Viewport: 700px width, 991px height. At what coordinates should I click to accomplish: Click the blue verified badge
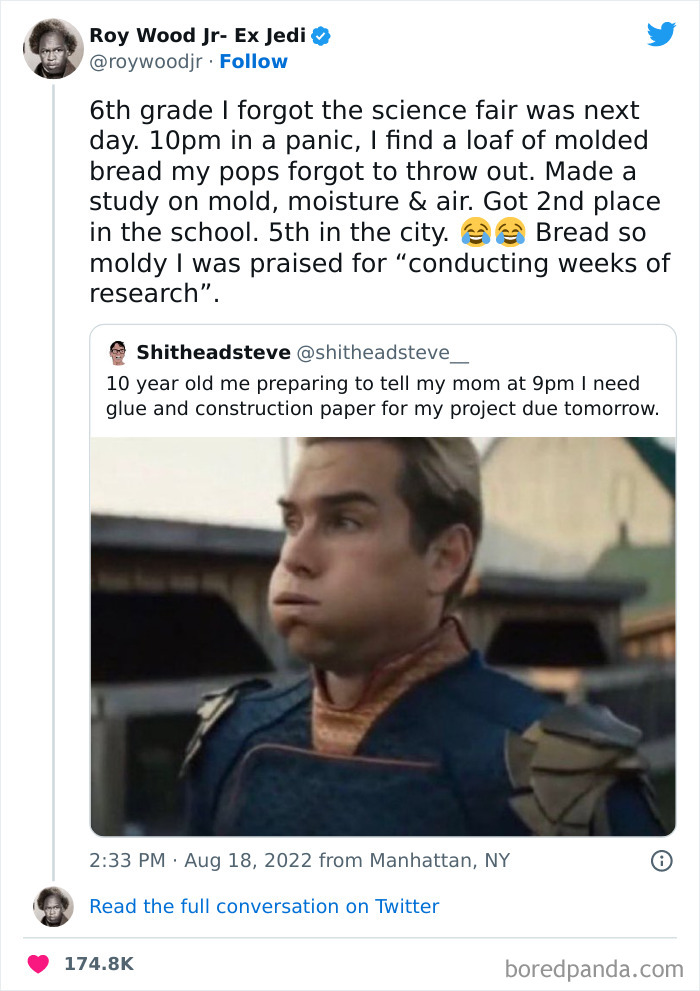coord(321,36)
